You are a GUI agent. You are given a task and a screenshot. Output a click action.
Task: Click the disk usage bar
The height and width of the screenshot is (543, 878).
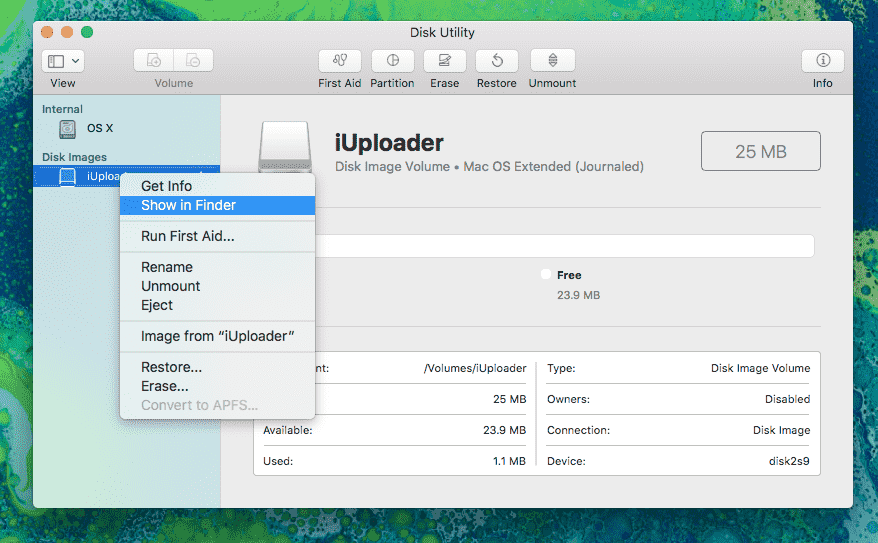564,246
